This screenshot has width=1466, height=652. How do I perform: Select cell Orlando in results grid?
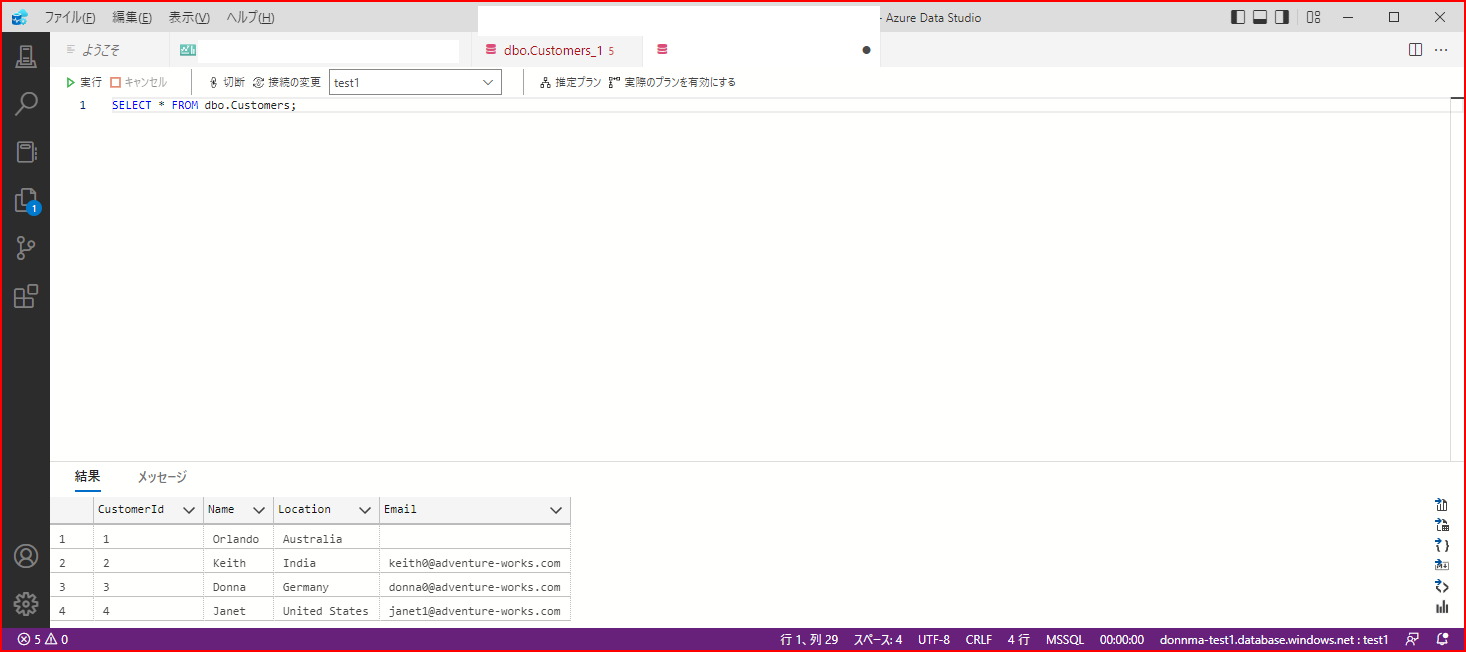[238, 539]
